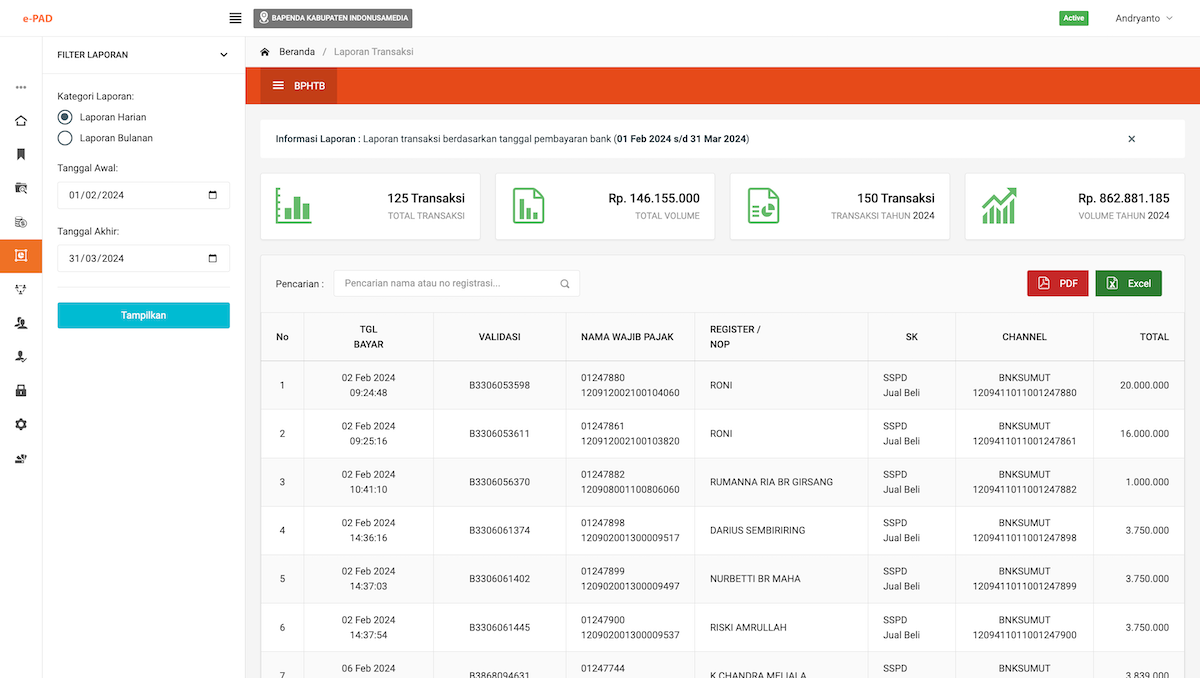Go to Beranda breadcrumb link
The width and height of the screenshot is (1200, 678).
click(x=296, y=52)
